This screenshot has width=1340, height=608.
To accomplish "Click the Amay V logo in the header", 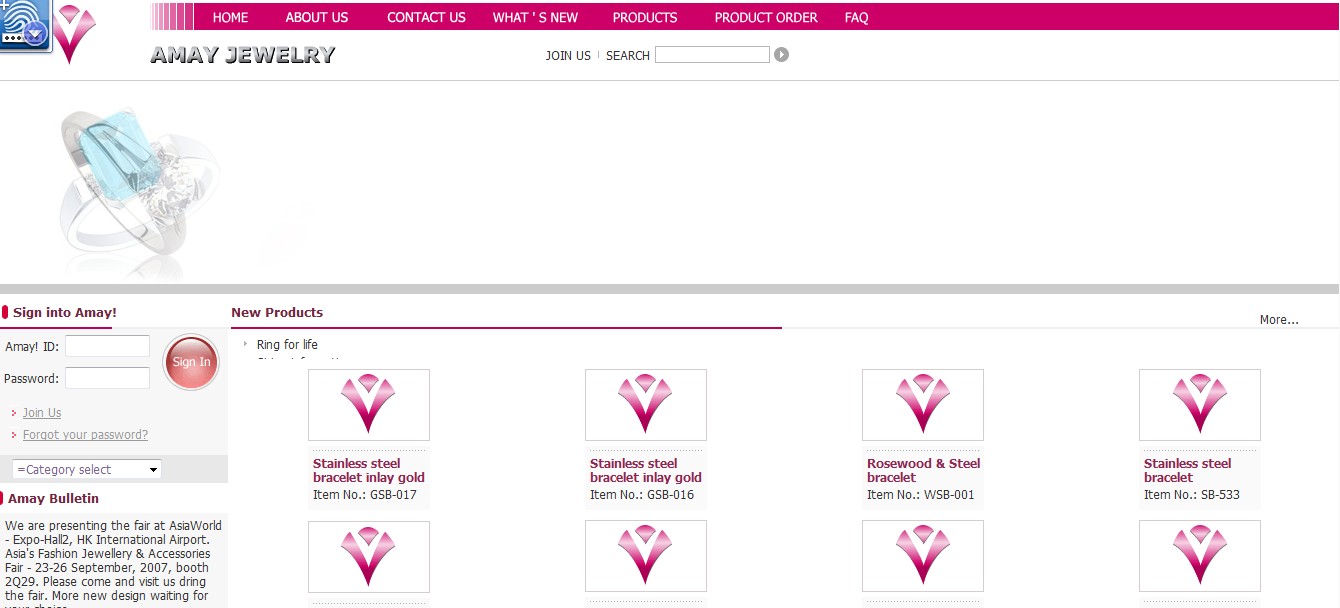I will [x=74, y=34].
